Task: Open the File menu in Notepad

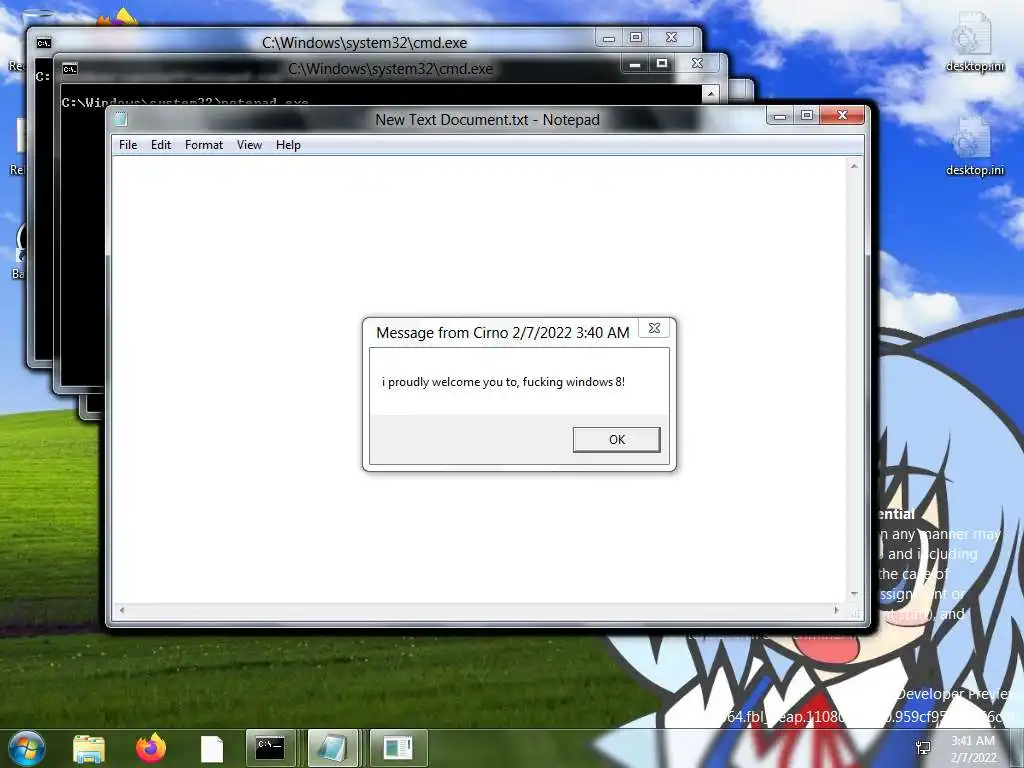Action: (x=128, y=144)
